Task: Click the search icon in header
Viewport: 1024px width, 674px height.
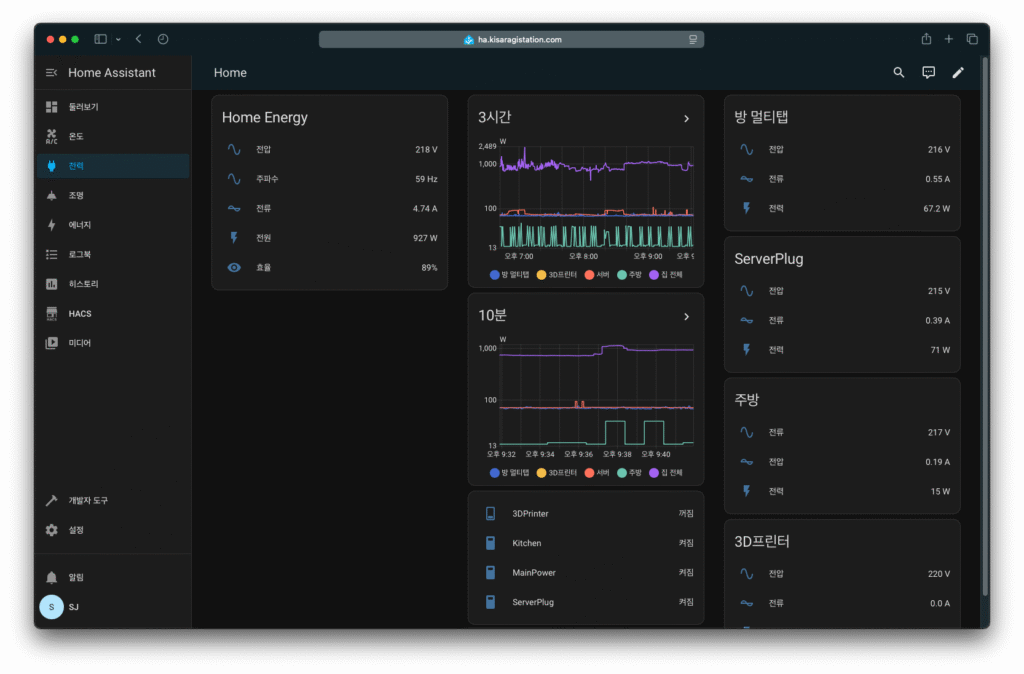Action: 898,73
